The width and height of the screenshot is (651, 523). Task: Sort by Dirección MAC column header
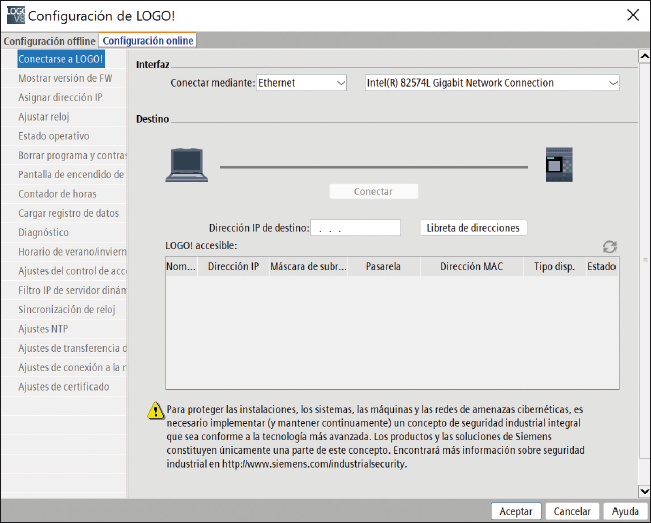coord(472,267)
